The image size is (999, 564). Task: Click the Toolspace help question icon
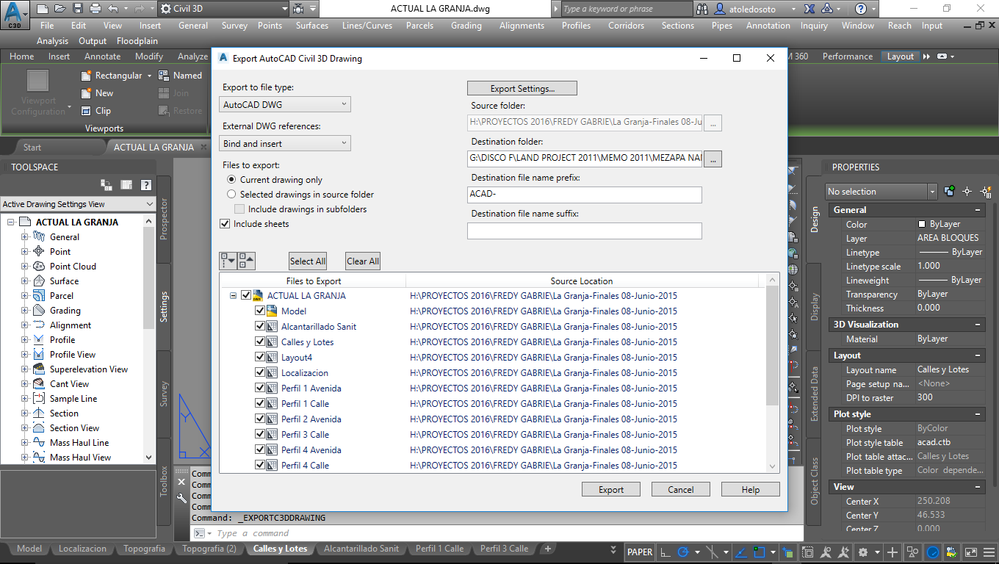point(146,185)
